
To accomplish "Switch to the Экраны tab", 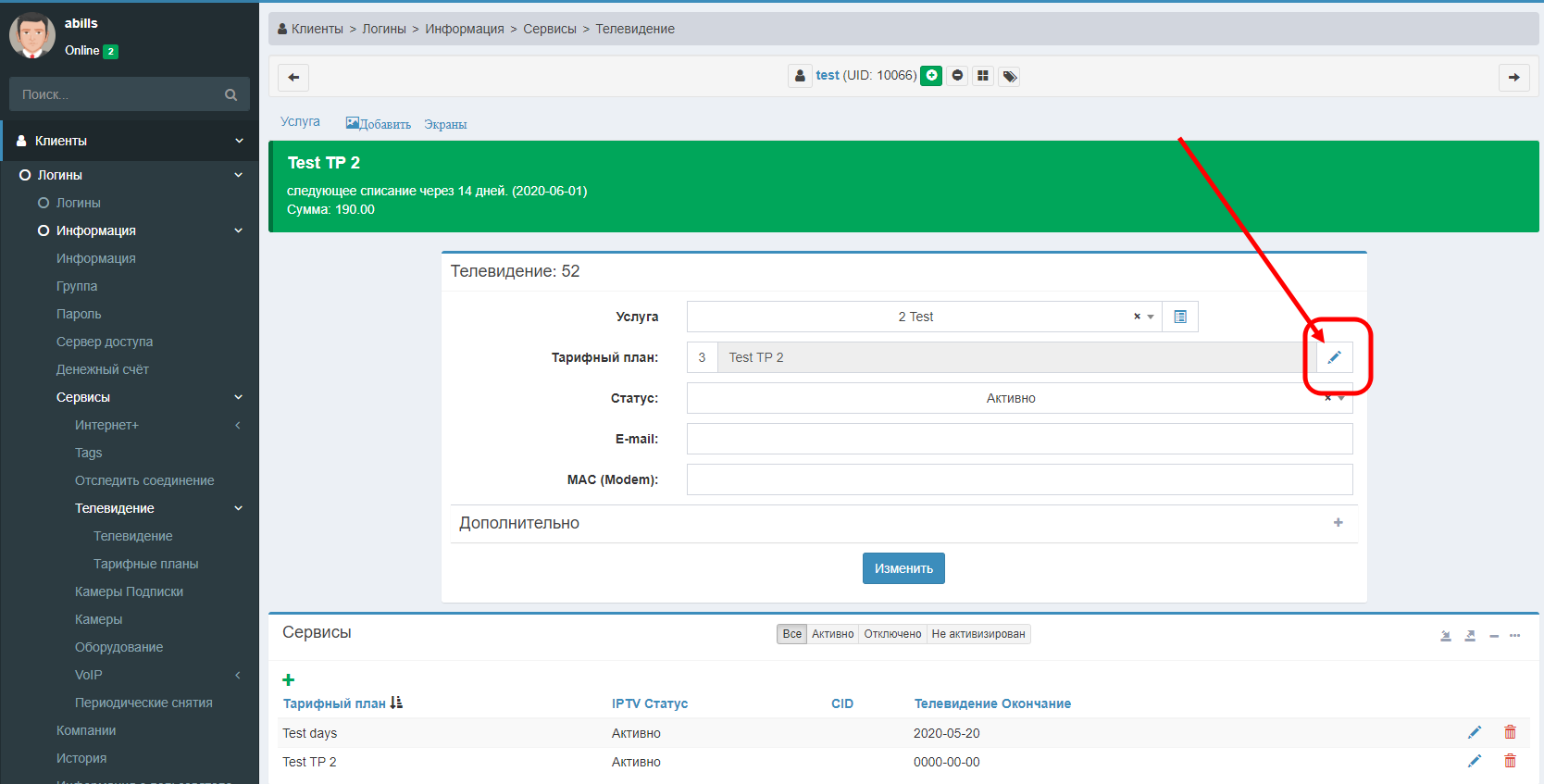I will tap(445, 124).
